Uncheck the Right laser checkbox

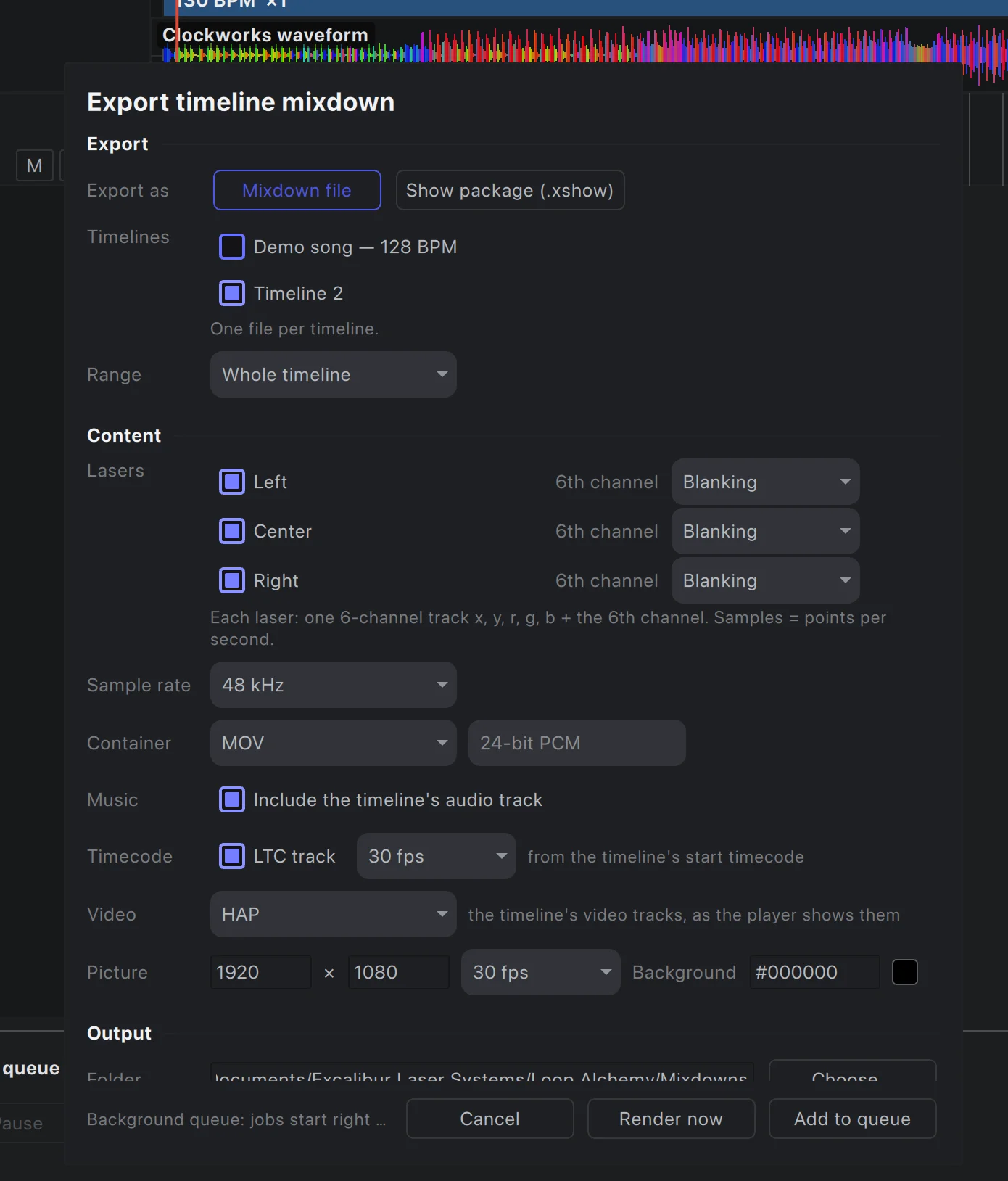[232, 580]
